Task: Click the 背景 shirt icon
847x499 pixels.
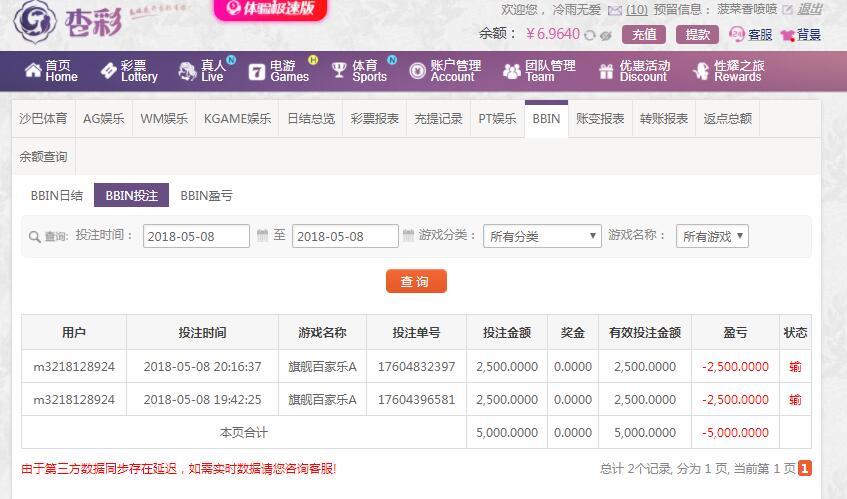Action: [x=788, y=35]
